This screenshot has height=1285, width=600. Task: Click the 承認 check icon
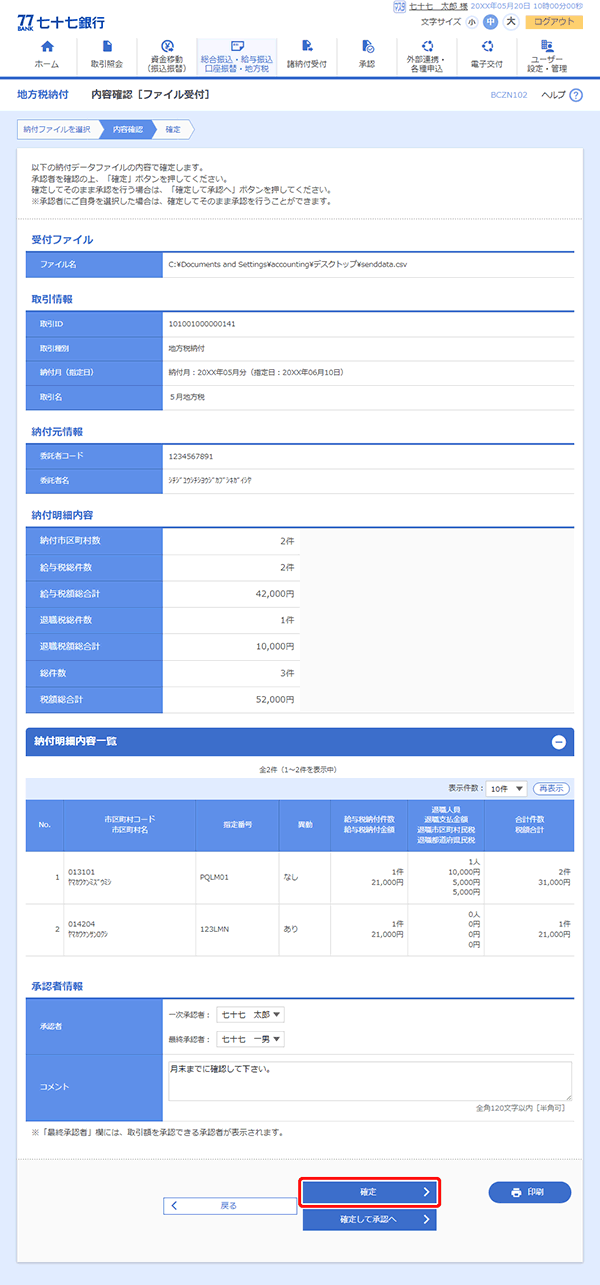pos(367,47)
